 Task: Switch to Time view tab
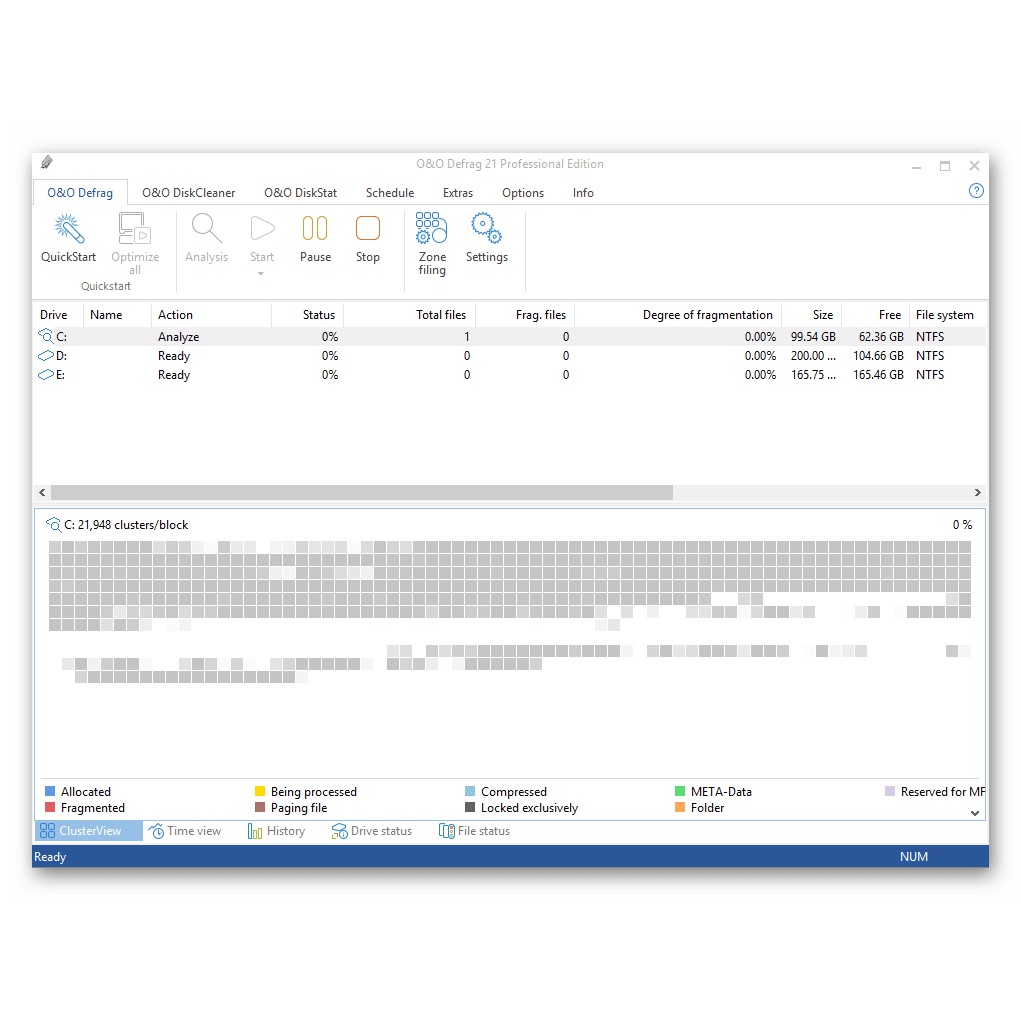[x=185, y=831]
